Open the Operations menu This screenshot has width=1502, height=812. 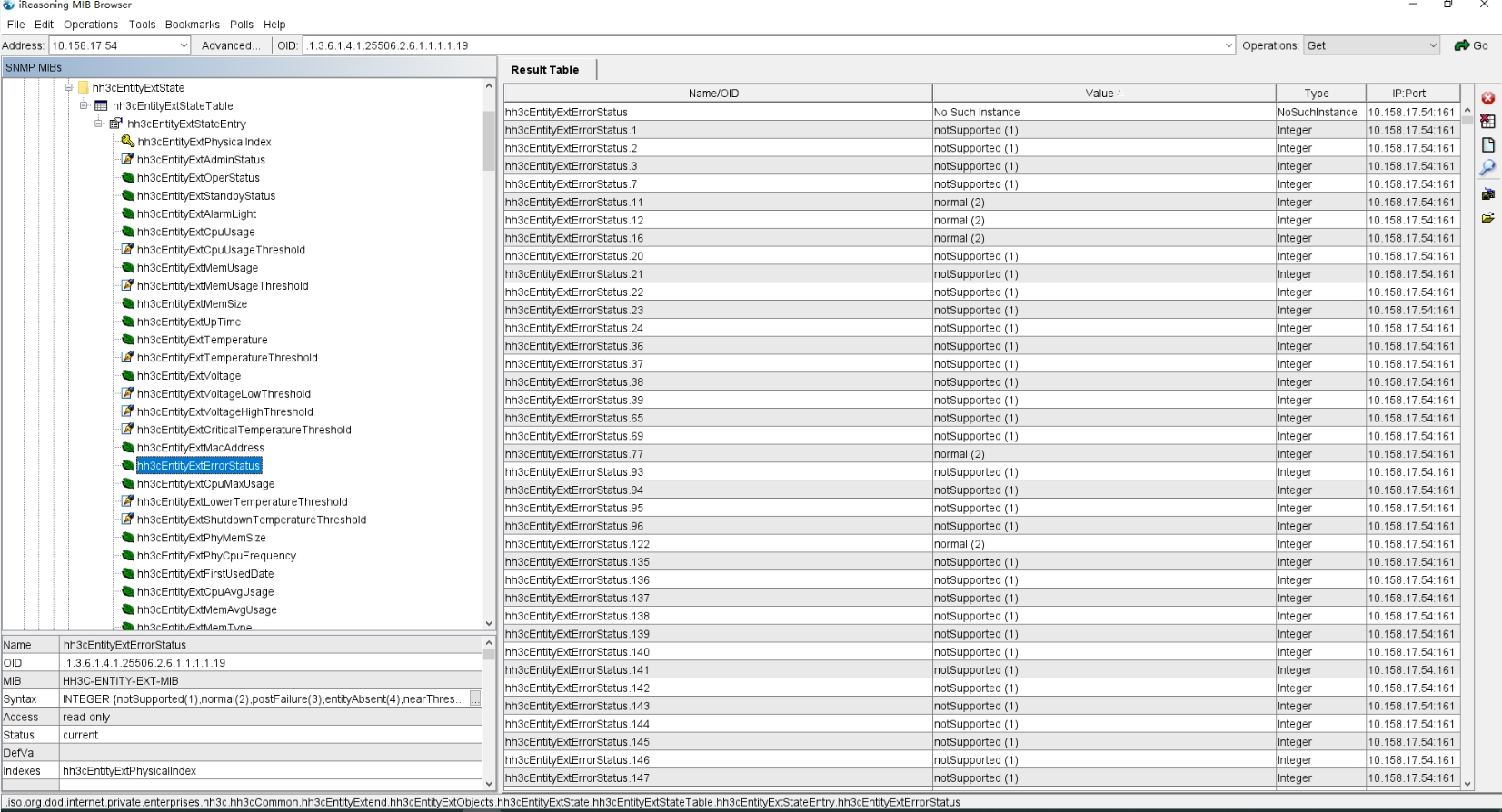click(91, 25)
